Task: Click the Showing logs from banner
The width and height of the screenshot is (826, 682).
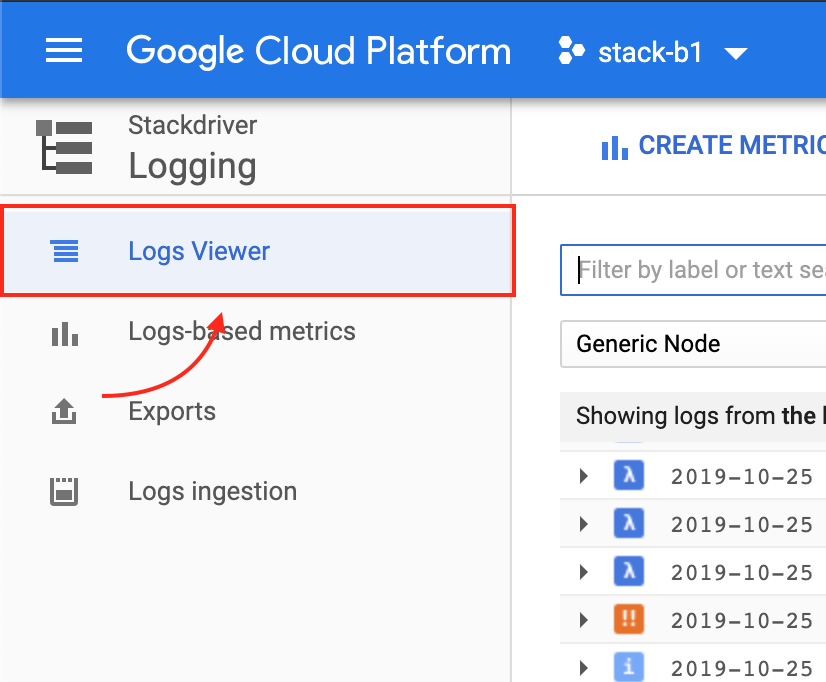Action: click(693, 417)
